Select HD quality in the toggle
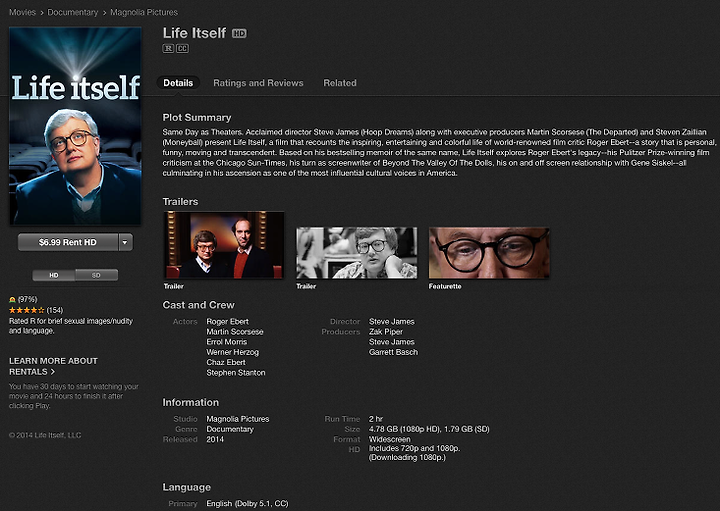Image resolution: width=720 pixels, height=511 pixels. 54,275
